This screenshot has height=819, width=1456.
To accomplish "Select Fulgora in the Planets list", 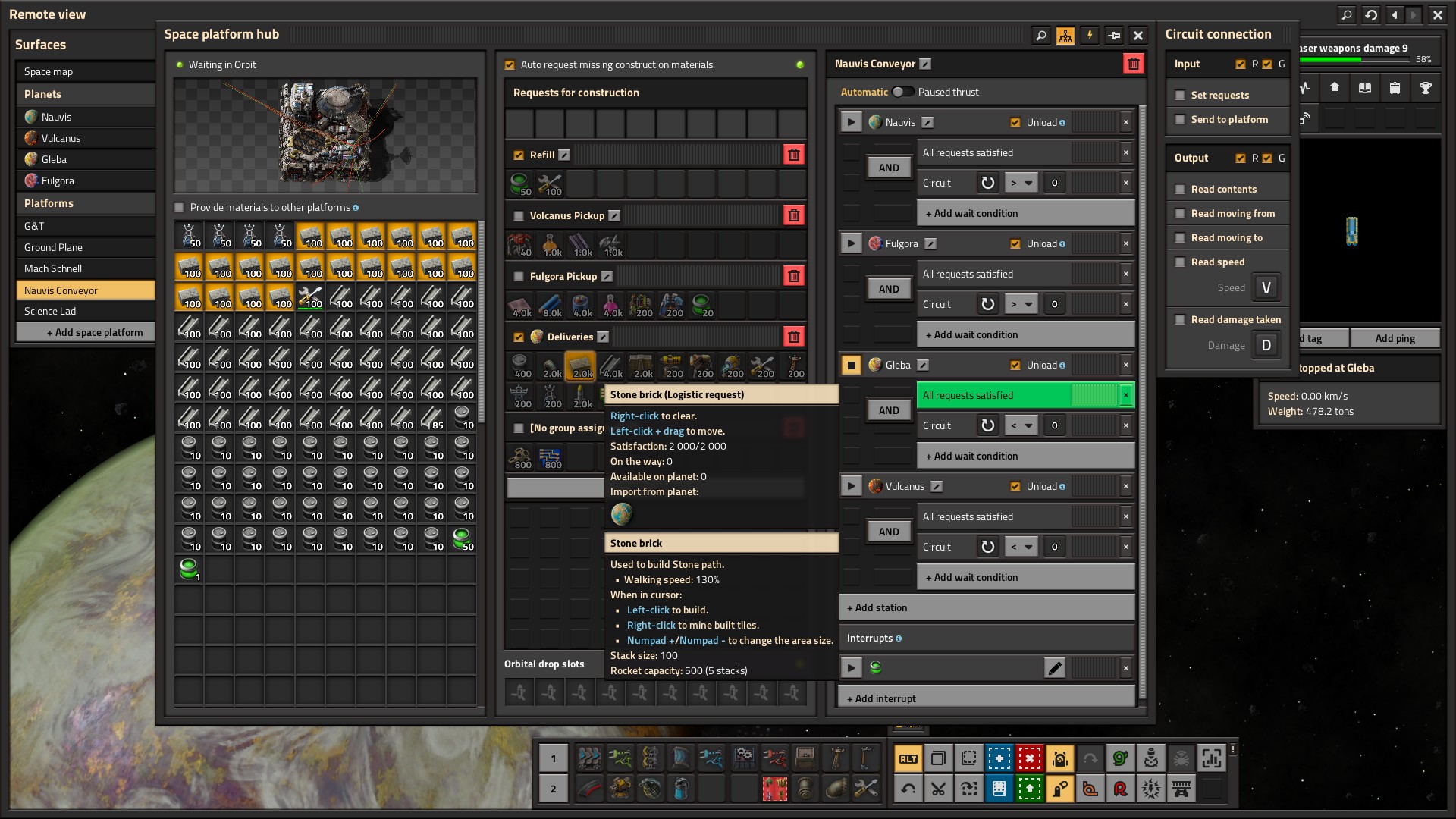I will pos(86,180).
